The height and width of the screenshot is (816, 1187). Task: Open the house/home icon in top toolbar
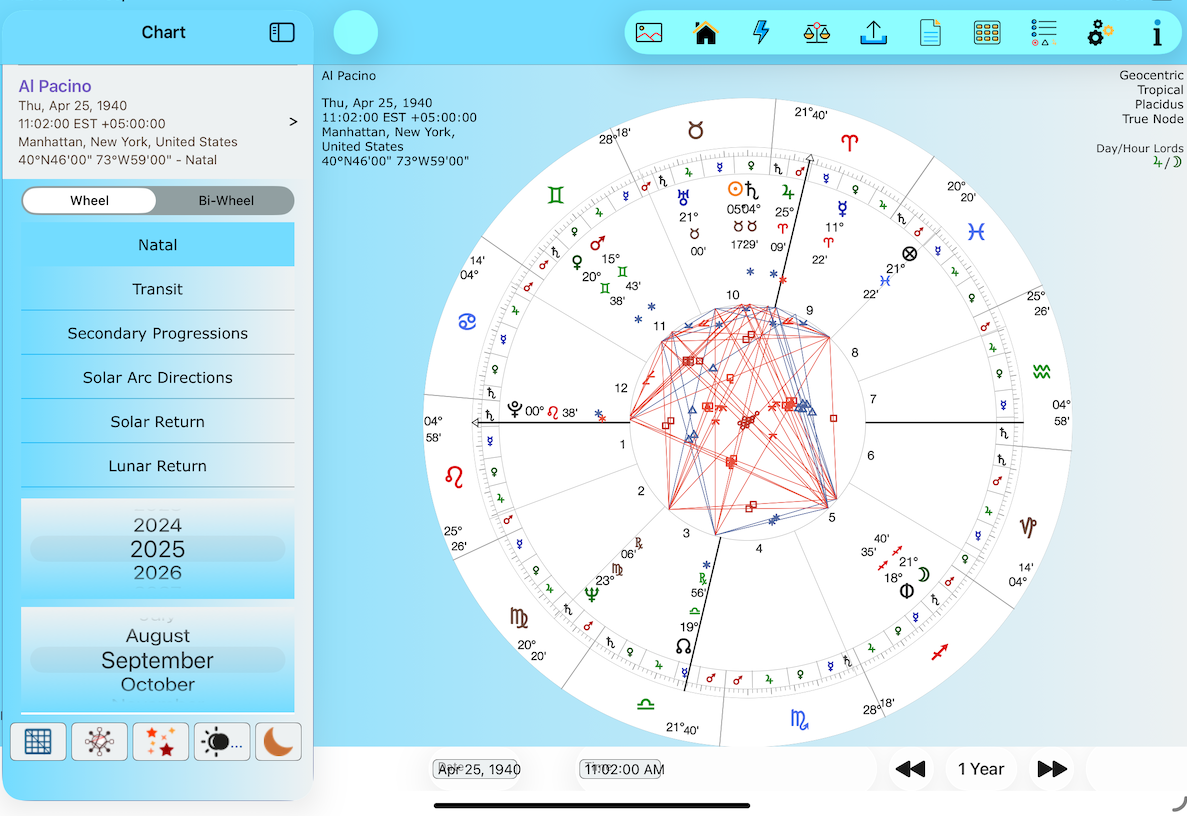tap(706, 32)
